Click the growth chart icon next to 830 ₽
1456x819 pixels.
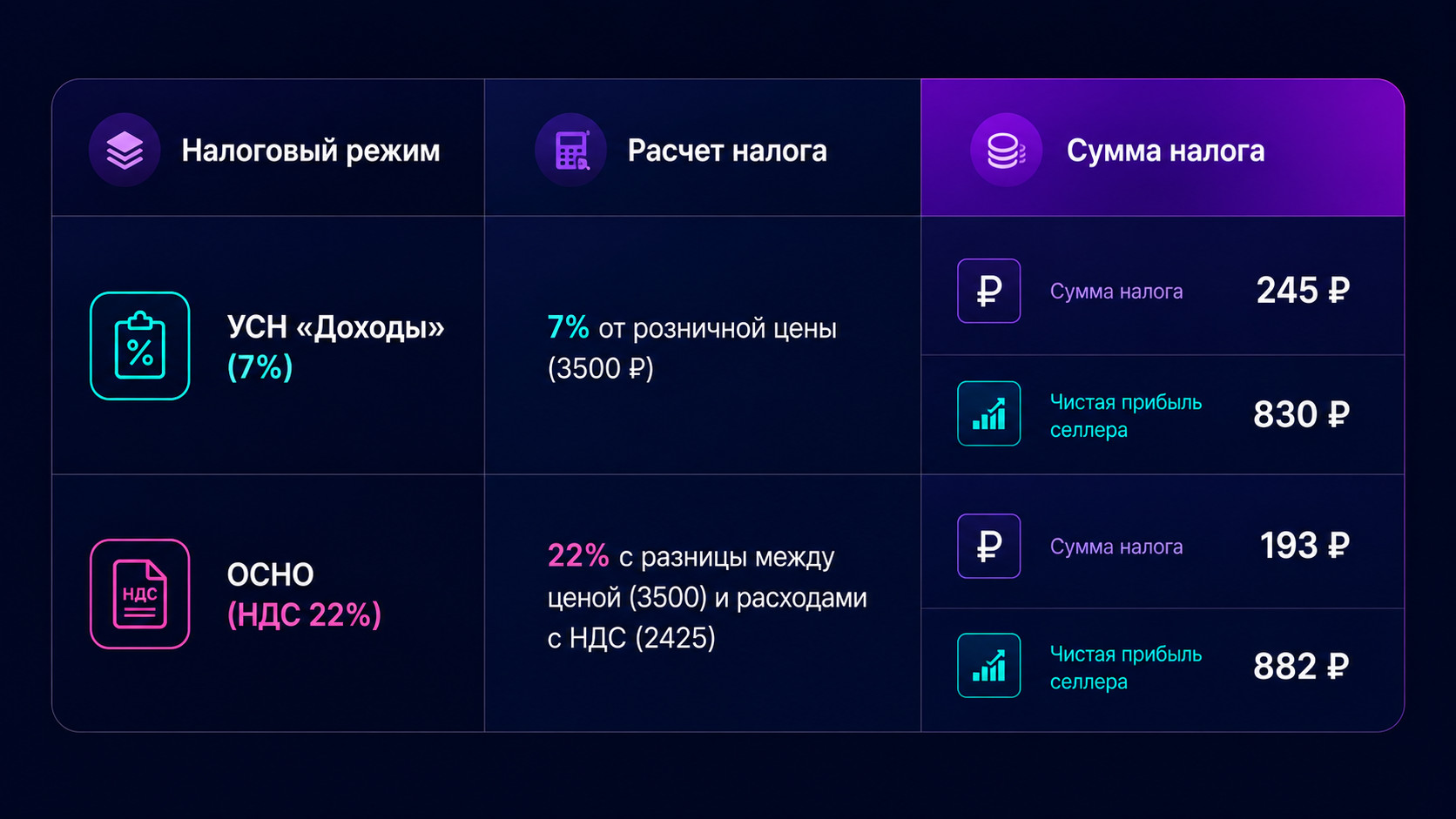click(989, 413)
